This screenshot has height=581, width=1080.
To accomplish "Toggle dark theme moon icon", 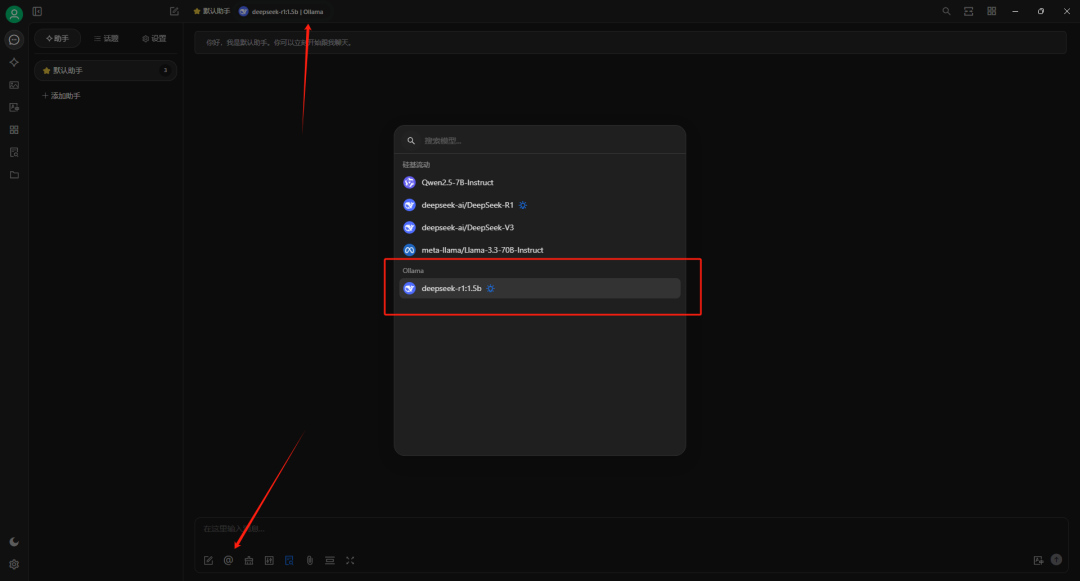I will point(14,542).
